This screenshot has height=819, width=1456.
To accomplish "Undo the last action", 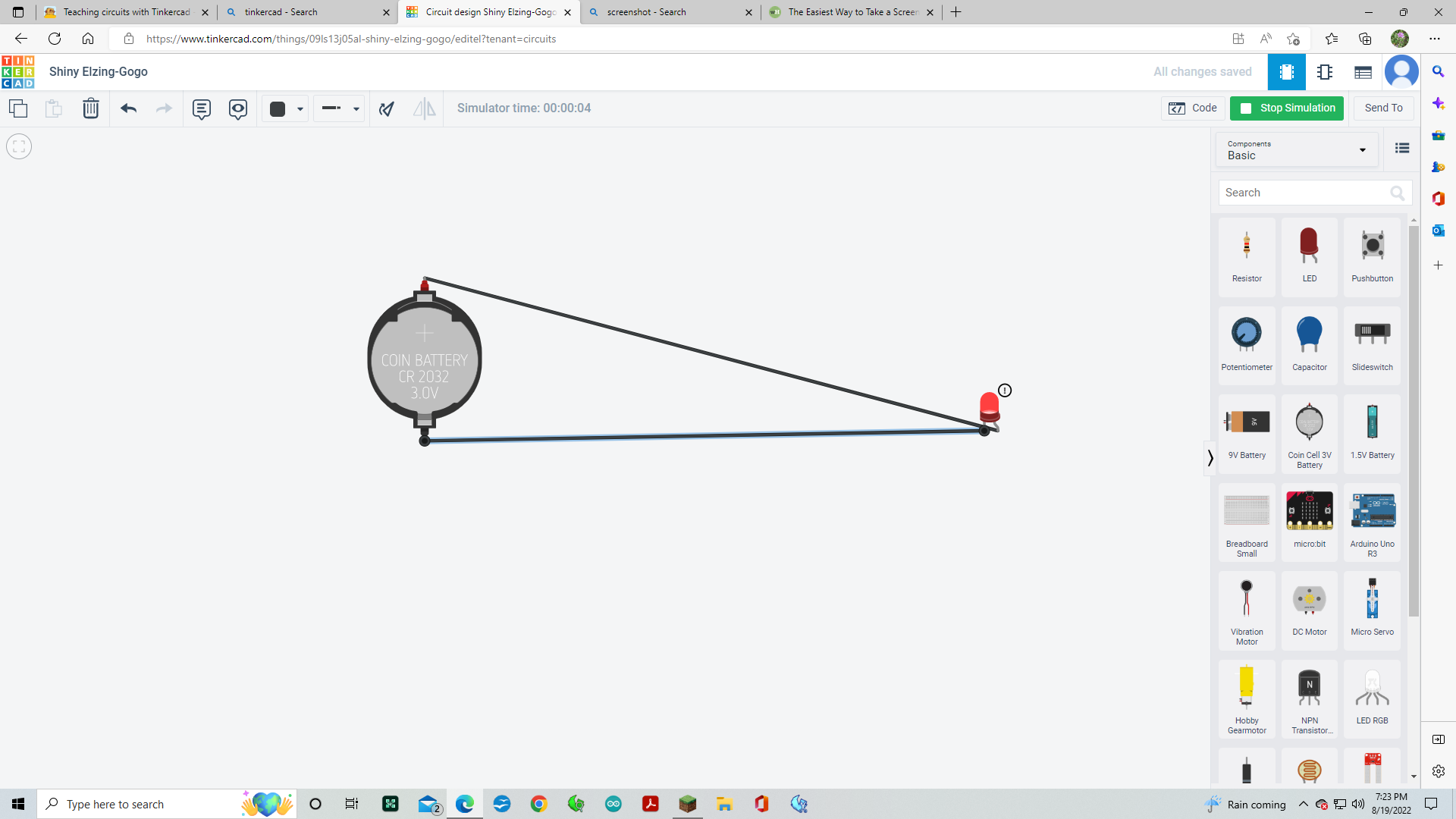I will (128, 108).
